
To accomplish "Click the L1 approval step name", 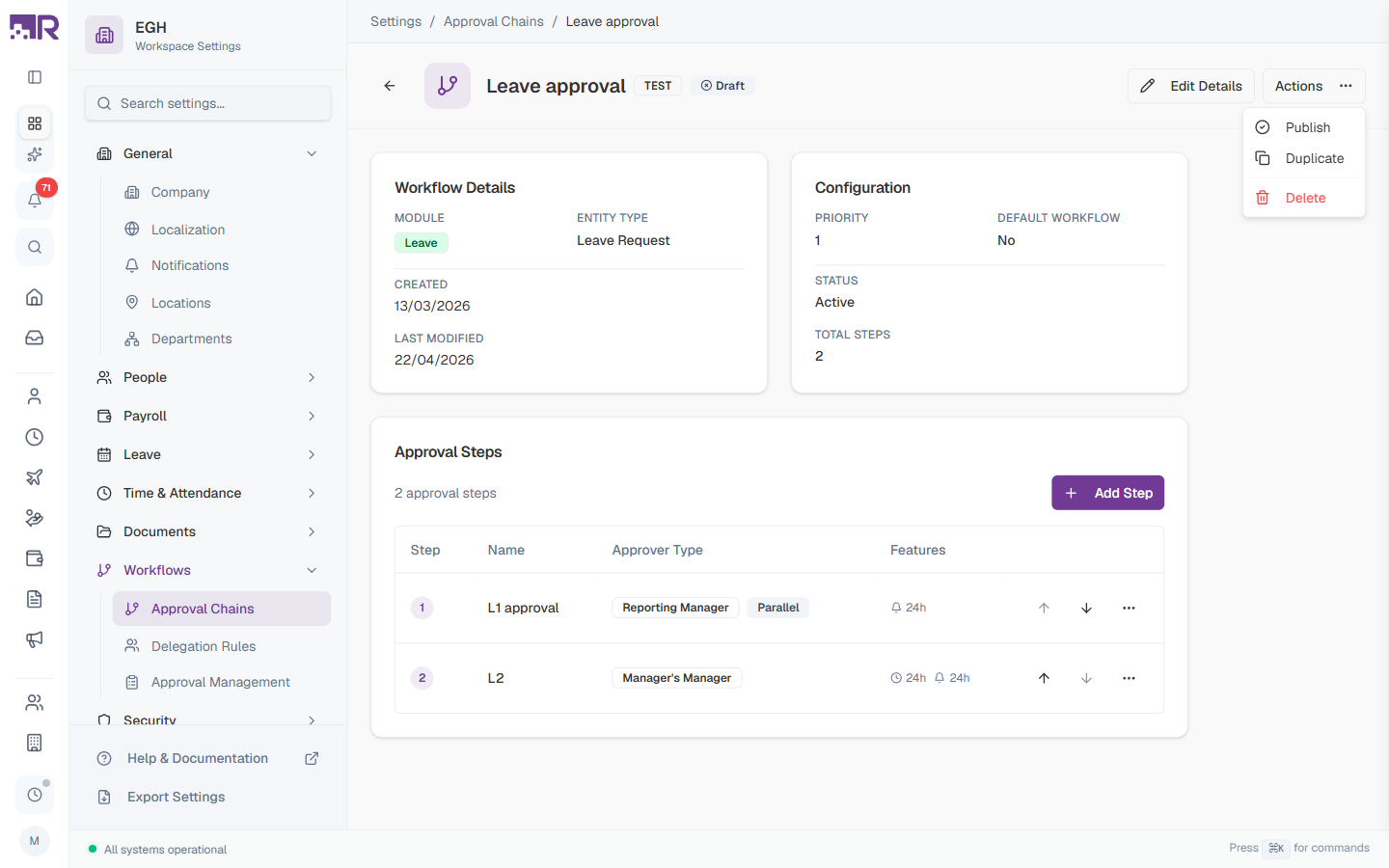I will (523, 608).
